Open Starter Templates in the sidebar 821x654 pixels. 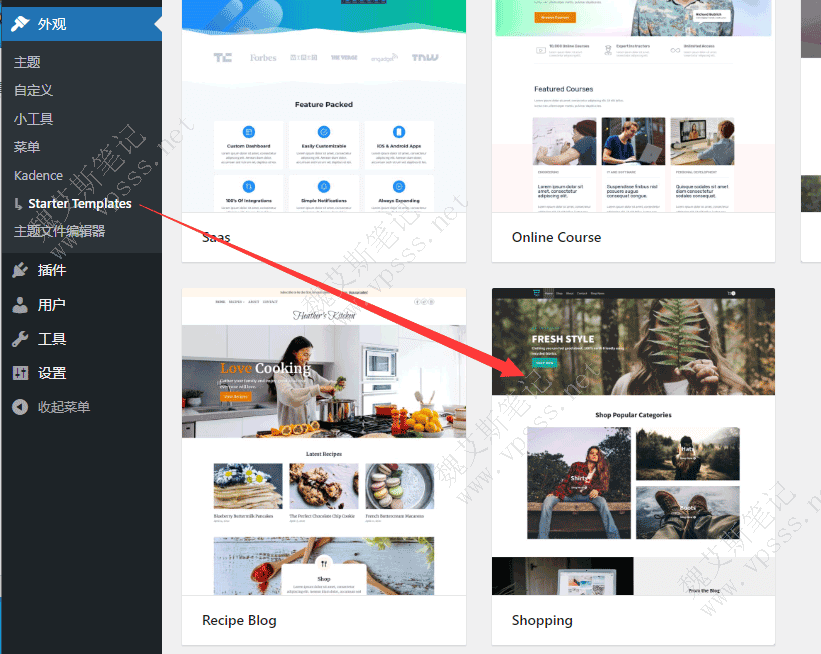coord(80,203)
